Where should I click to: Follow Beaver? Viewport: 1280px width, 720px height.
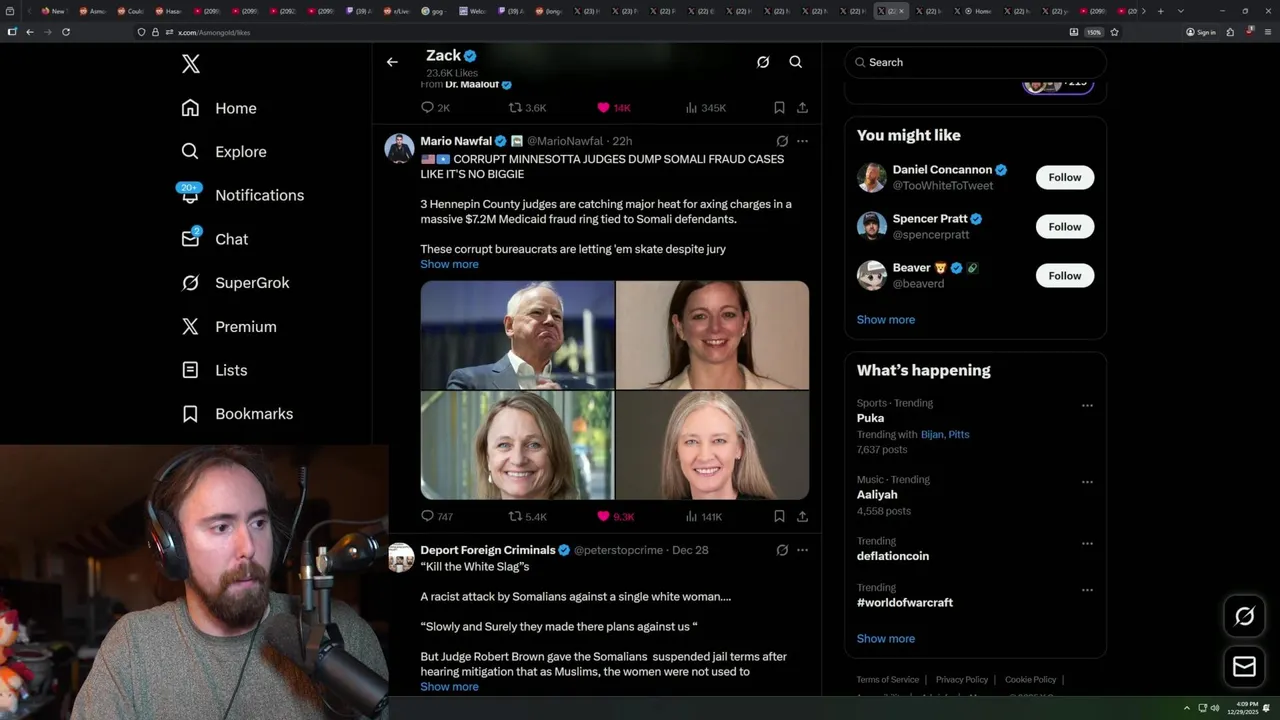(x=1065, y=276)
